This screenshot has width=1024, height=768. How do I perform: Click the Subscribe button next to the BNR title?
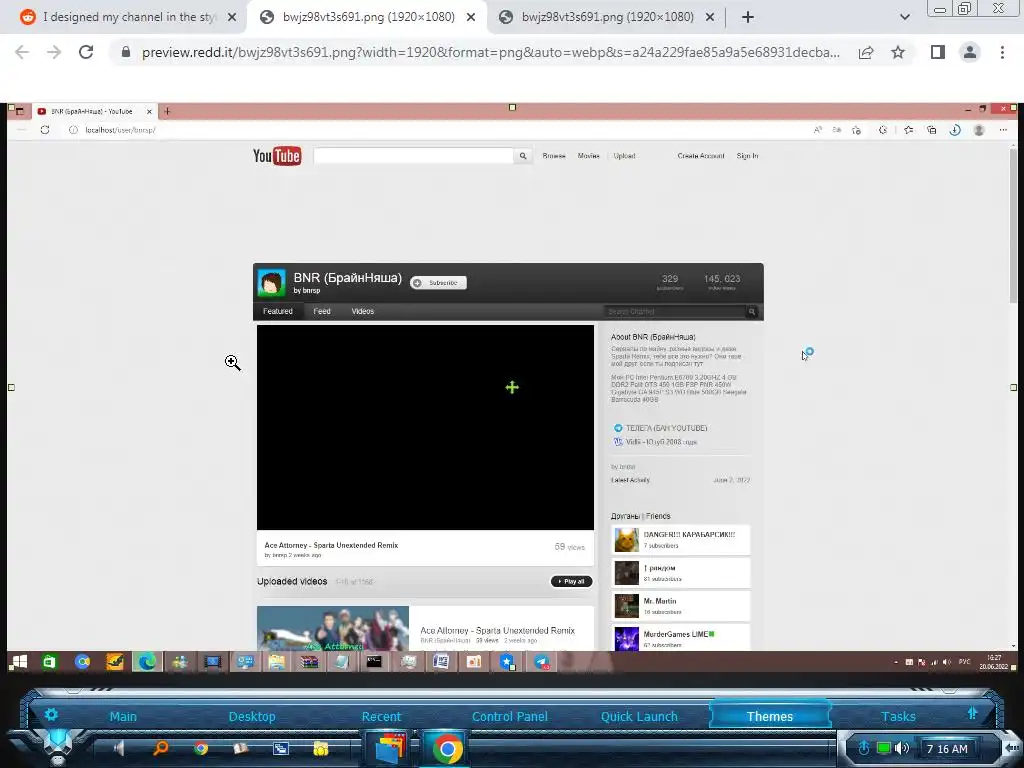point(438,283)
